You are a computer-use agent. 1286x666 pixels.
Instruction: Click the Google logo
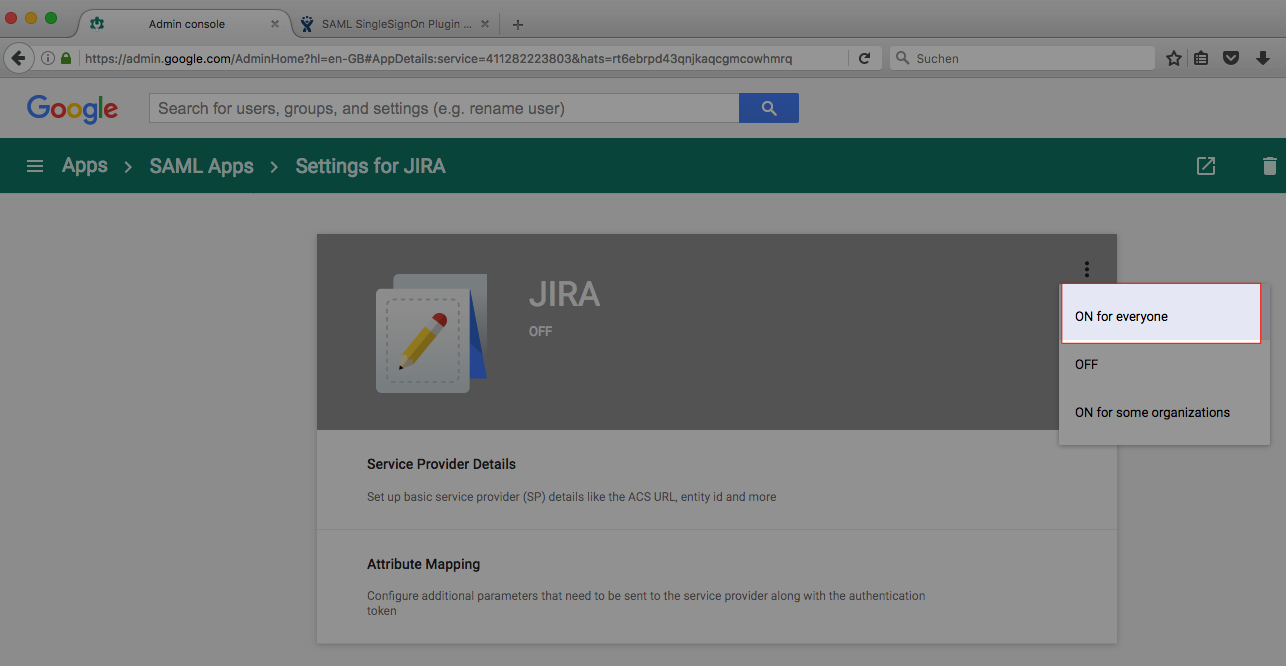pyautogui.click(x=72, y=108)
